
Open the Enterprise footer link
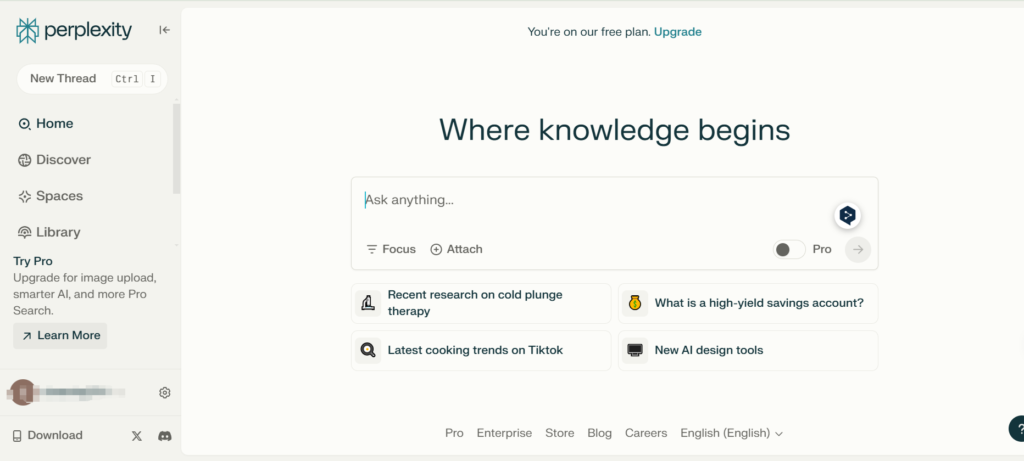[504, 434]
